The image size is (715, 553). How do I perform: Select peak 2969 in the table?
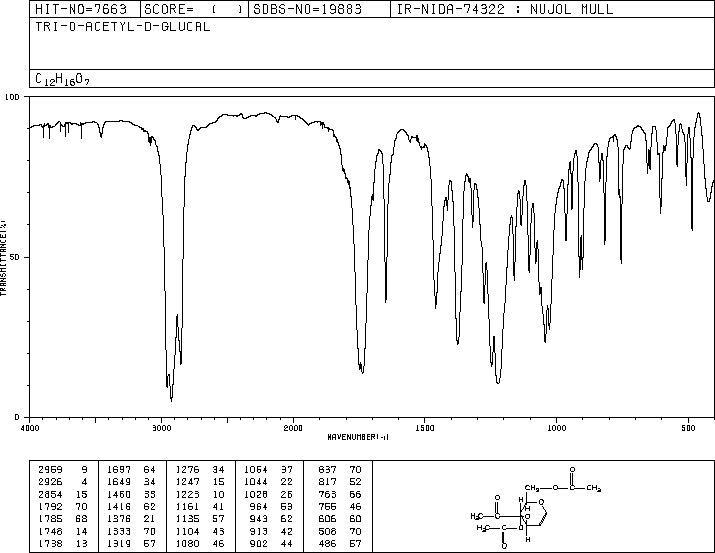pyautogui.click(x=50, y=470)
